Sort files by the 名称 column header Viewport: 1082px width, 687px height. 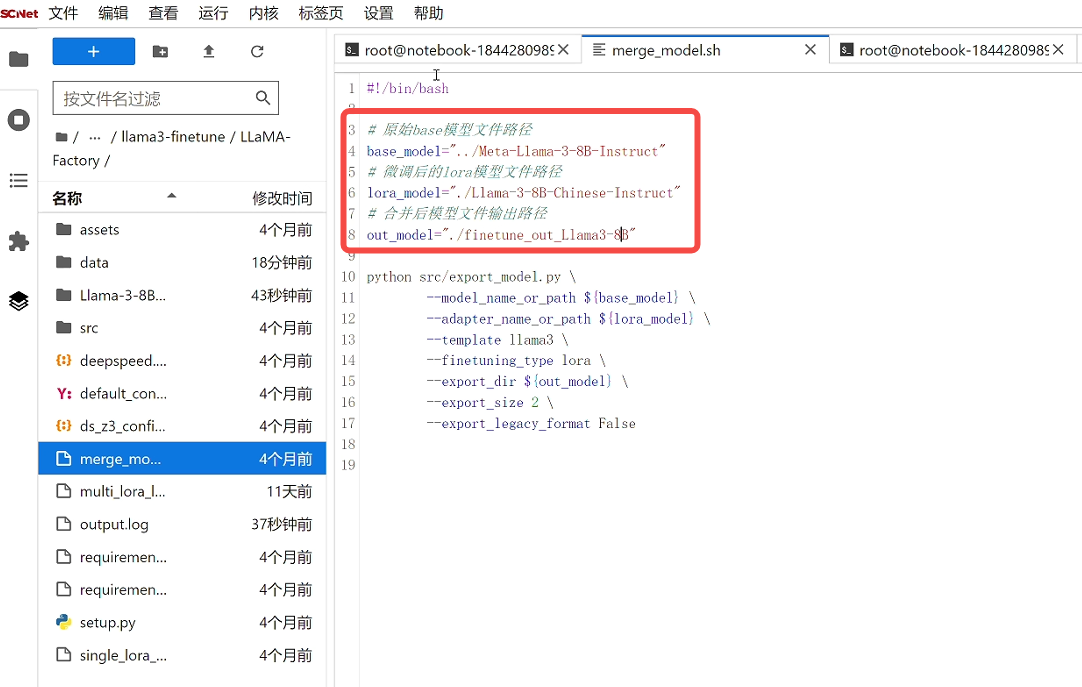[67, 198]
